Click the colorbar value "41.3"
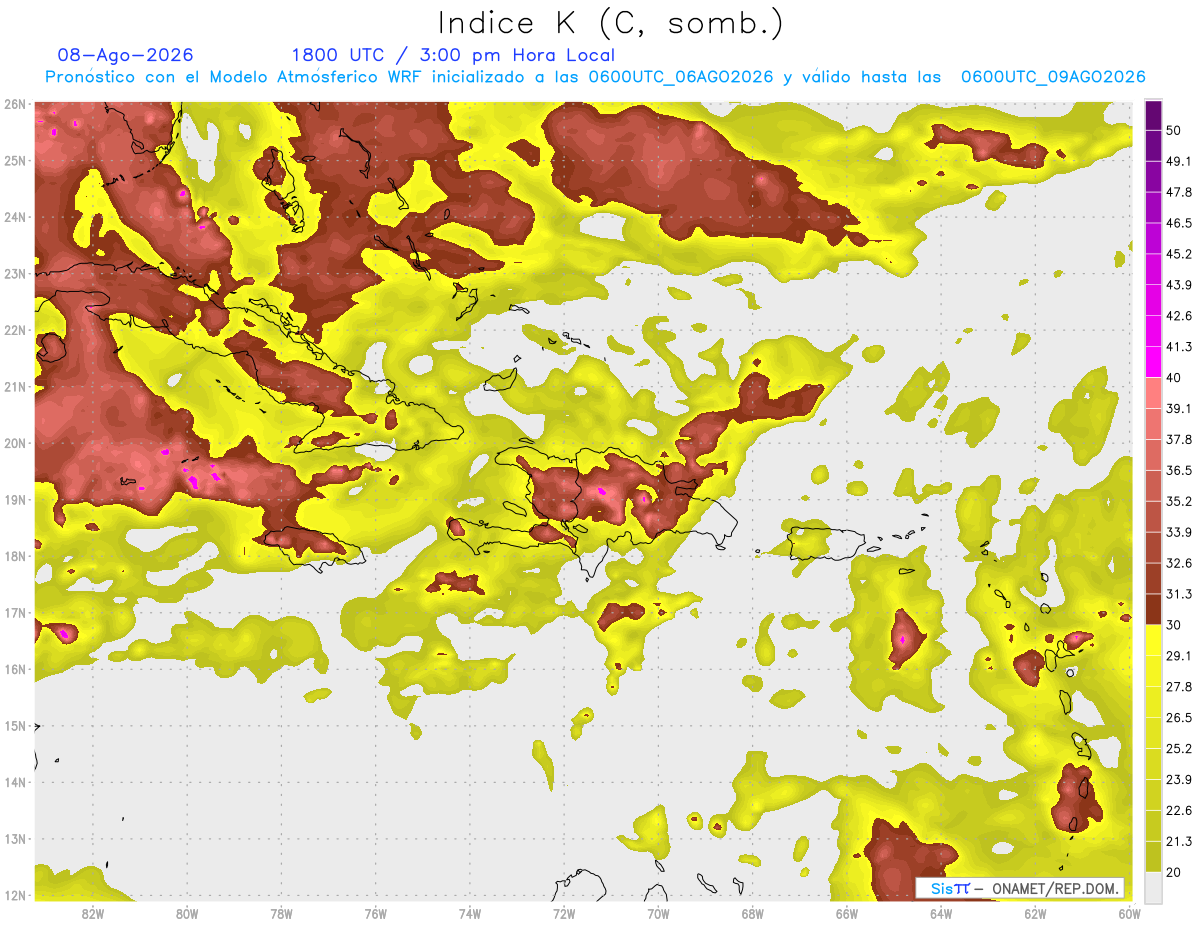 coord(1179,347)
